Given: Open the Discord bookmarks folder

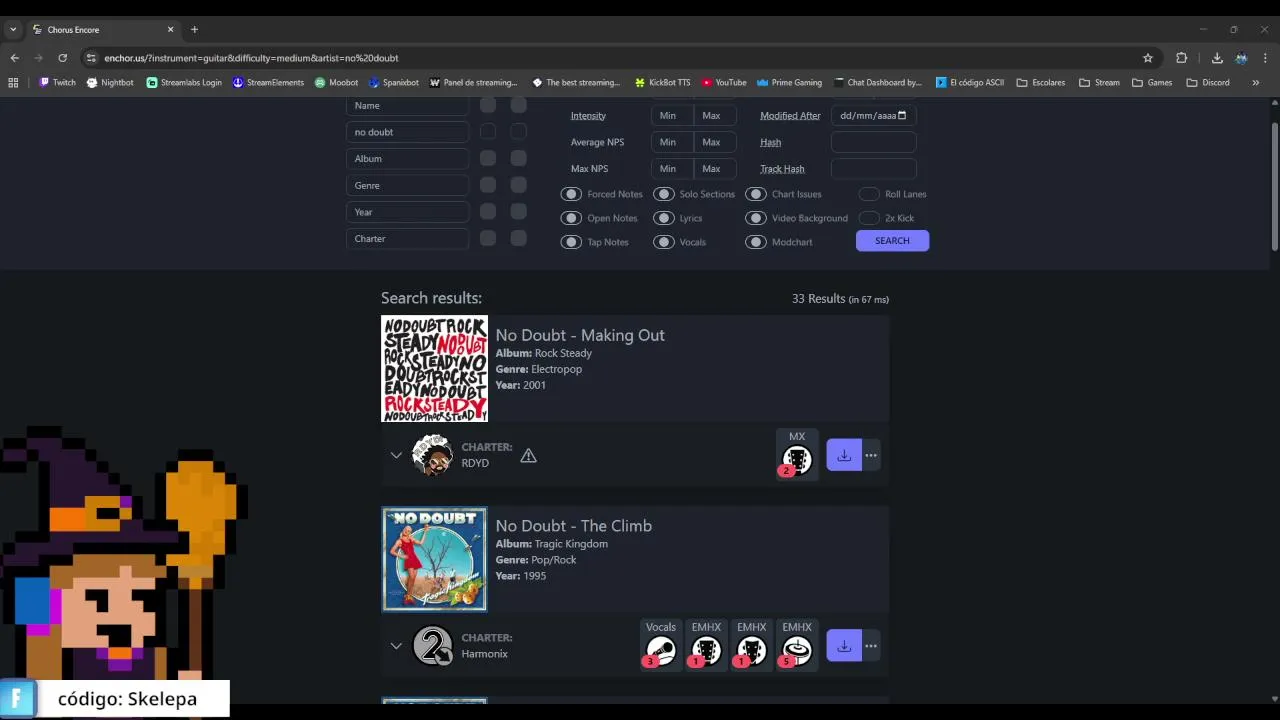Looking at the screenshot, I should pyautogui.click(x=1208, y=82).
